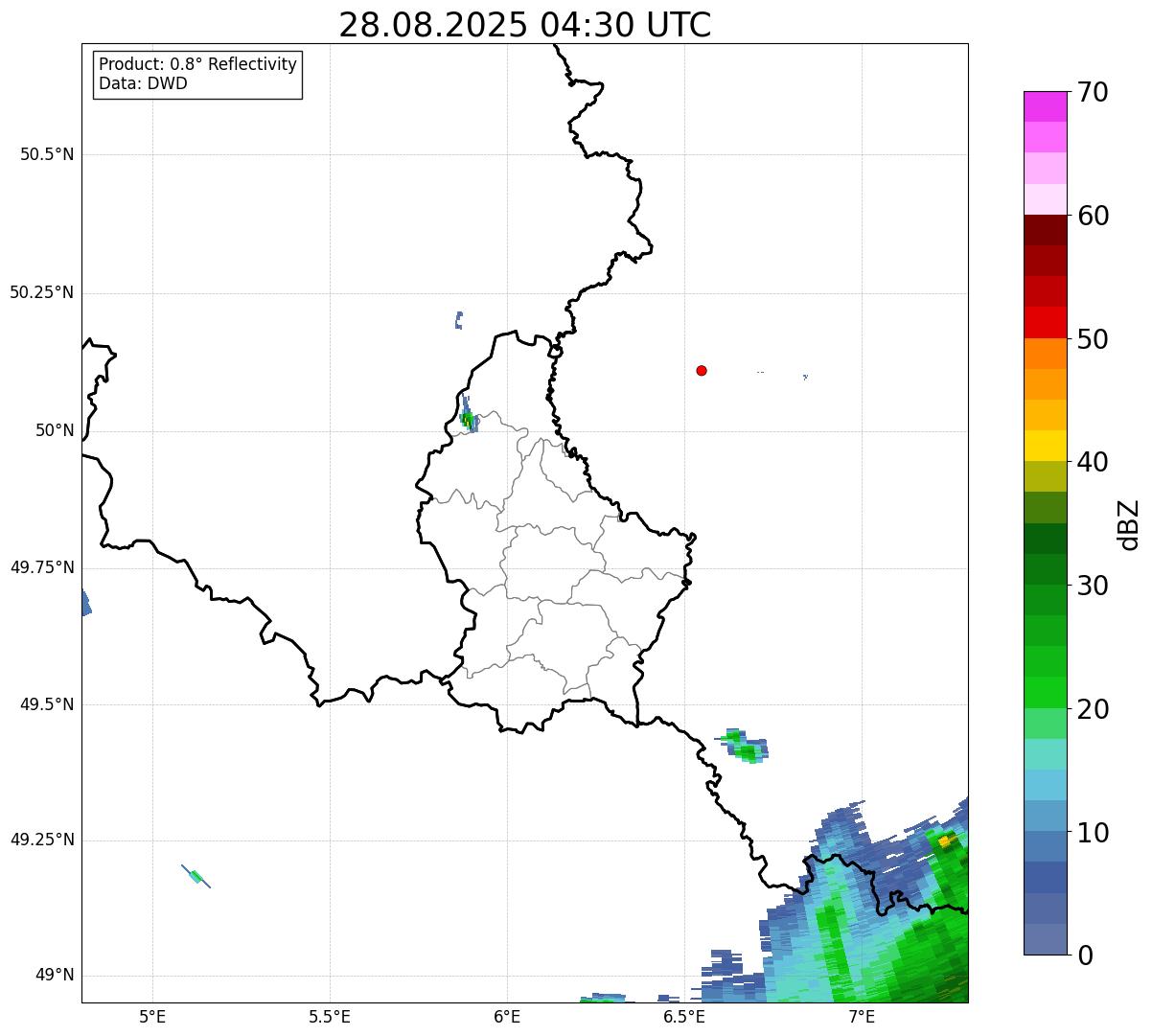Click the green rain cell near 49.4°N
This screenshot has height=1036, width=1152.
[x=742, y=746]
